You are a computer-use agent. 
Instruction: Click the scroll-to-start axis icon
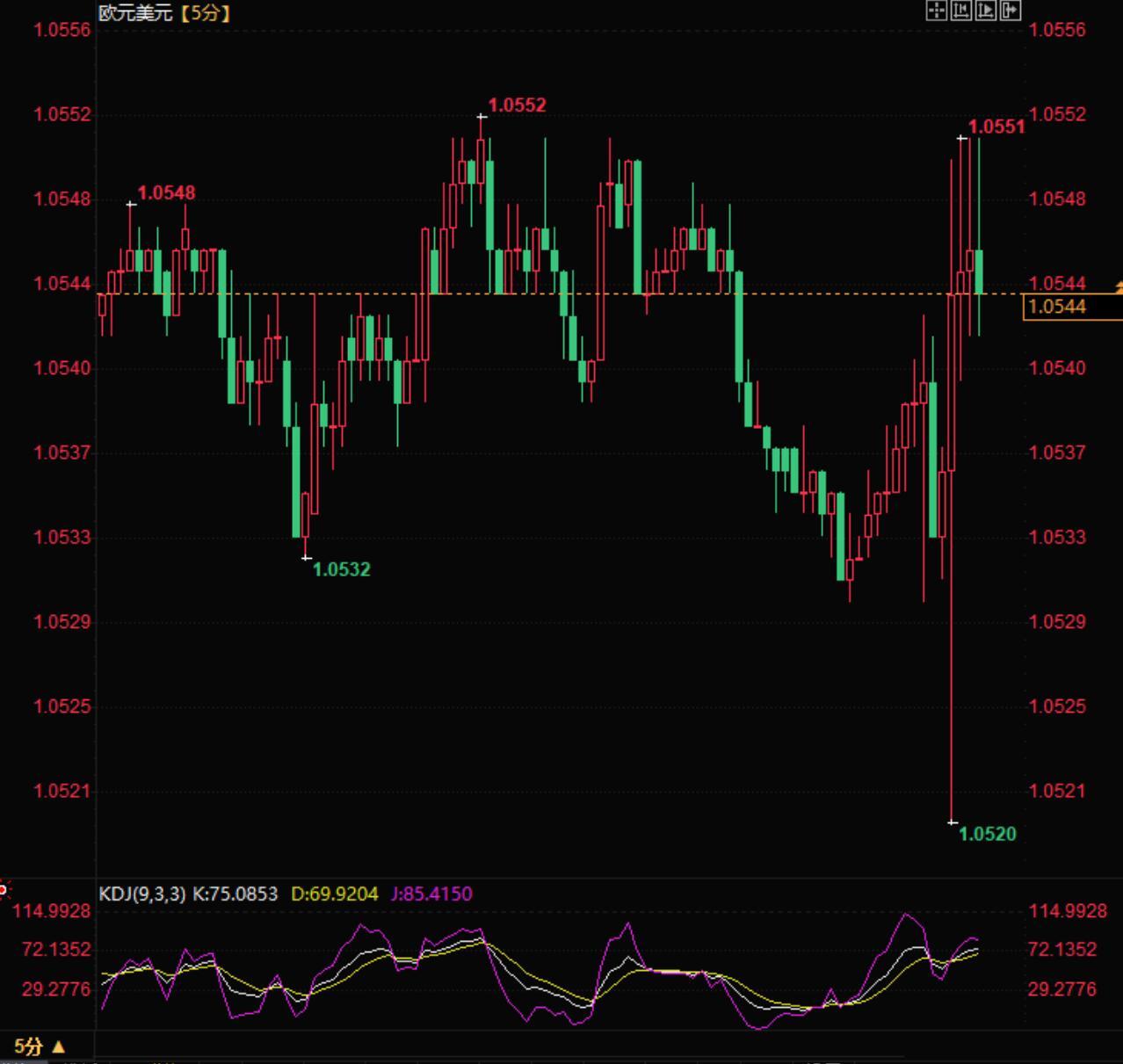pyautogui.click(x=960, y=11)
